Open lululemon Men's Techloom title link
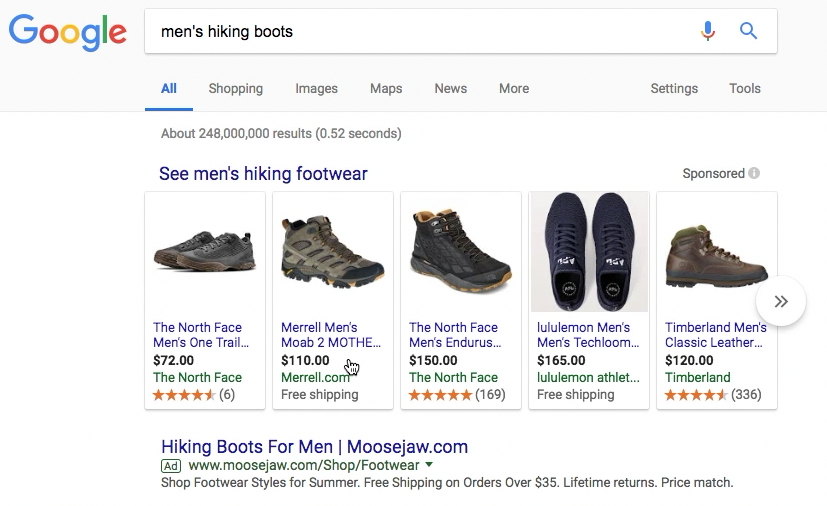 click(588, 335)
